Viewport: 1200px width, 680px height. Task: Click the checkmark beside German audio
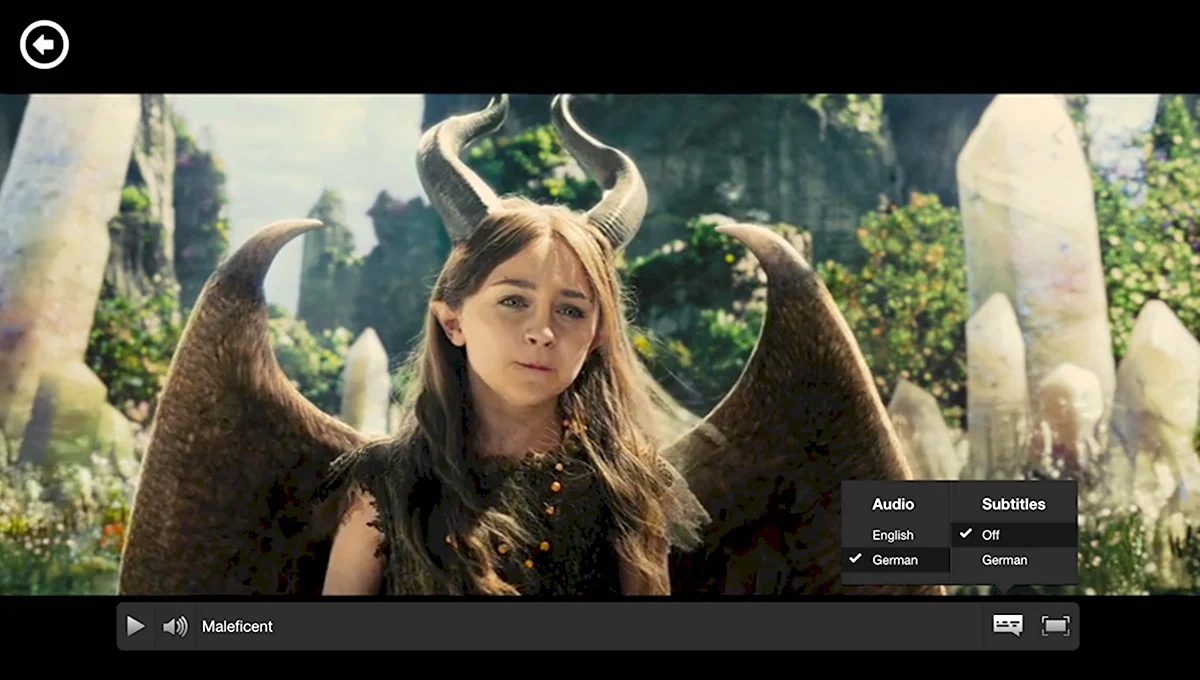point(855,559)
